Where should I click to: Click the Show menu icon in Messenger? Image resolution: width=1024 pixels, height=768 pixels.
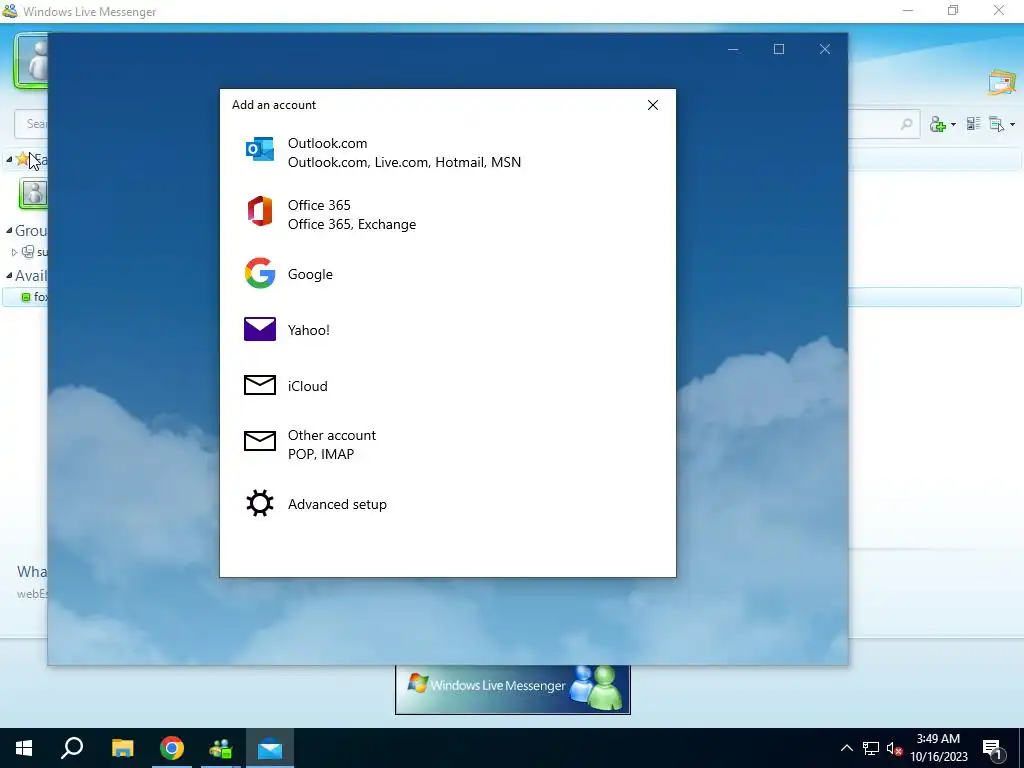click(997, 124)
